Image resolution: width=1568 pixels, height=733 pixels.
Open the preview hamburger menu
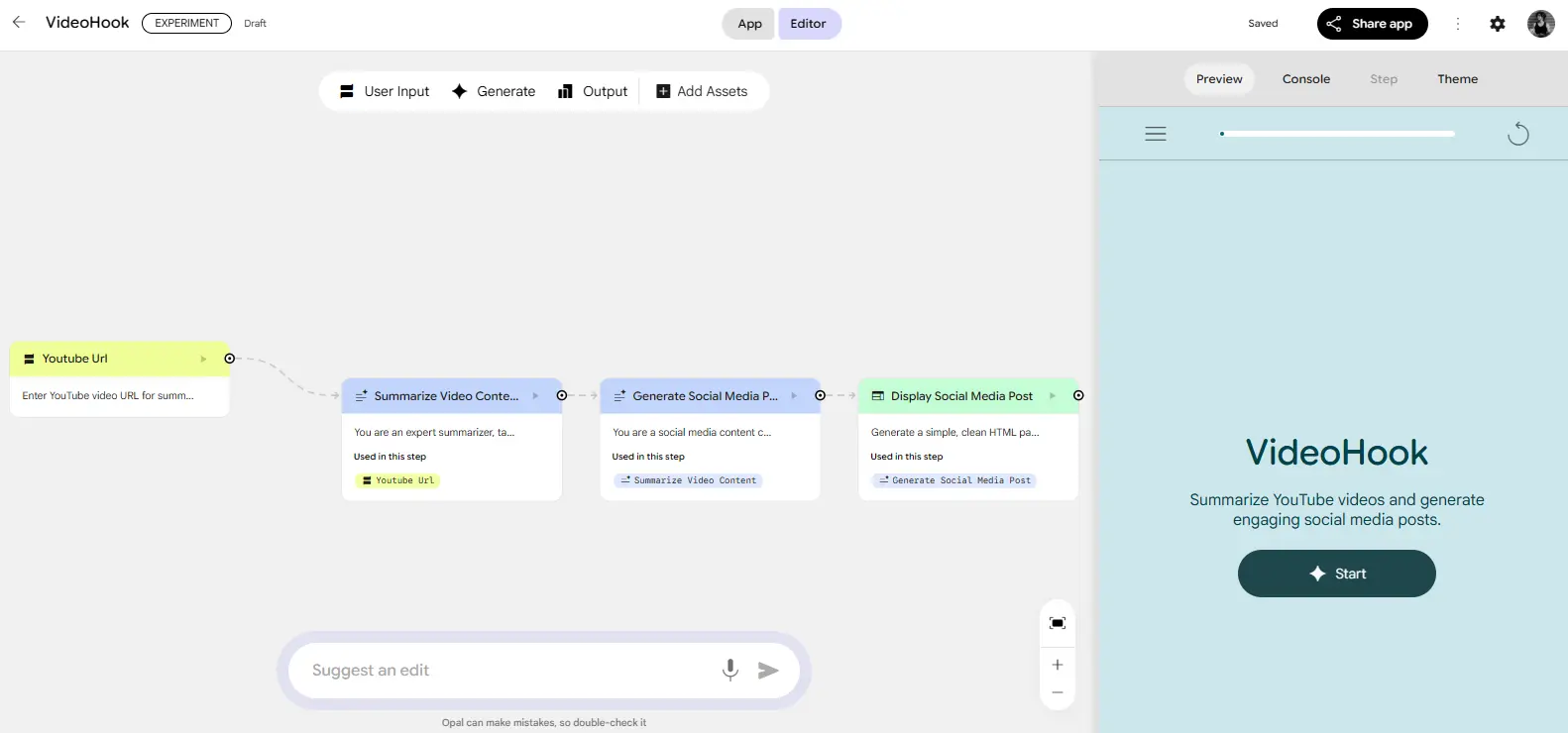[1155, 134]
